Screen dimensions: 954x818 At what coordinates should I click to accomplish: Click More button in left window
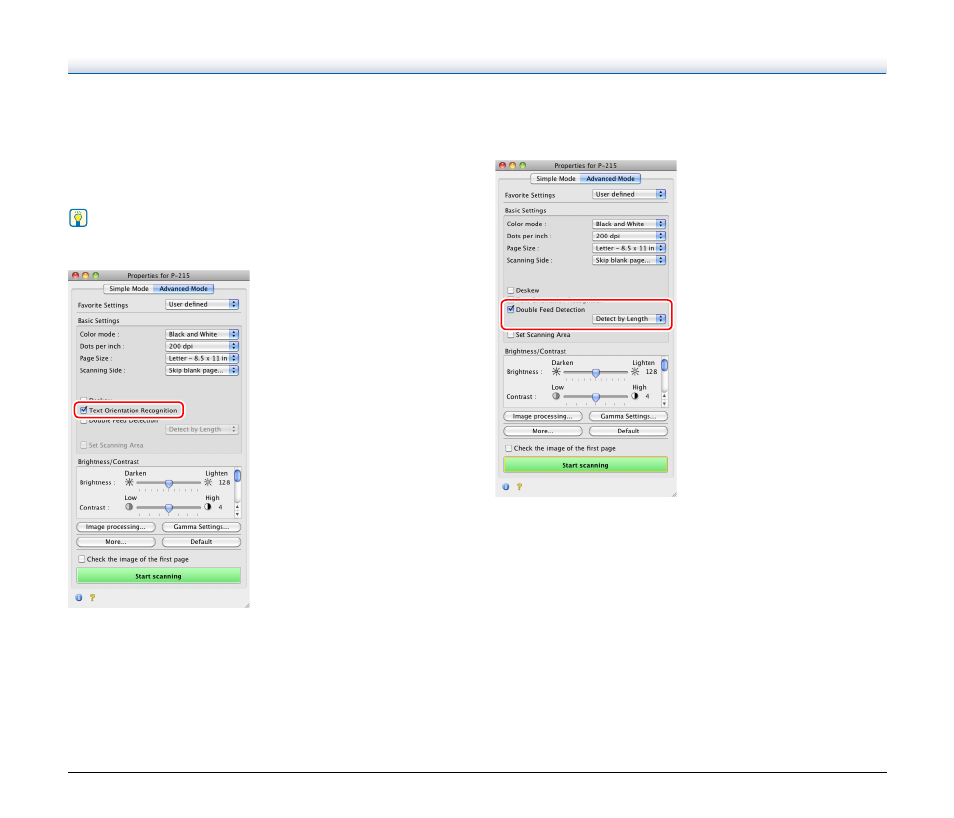coord(116,542)
